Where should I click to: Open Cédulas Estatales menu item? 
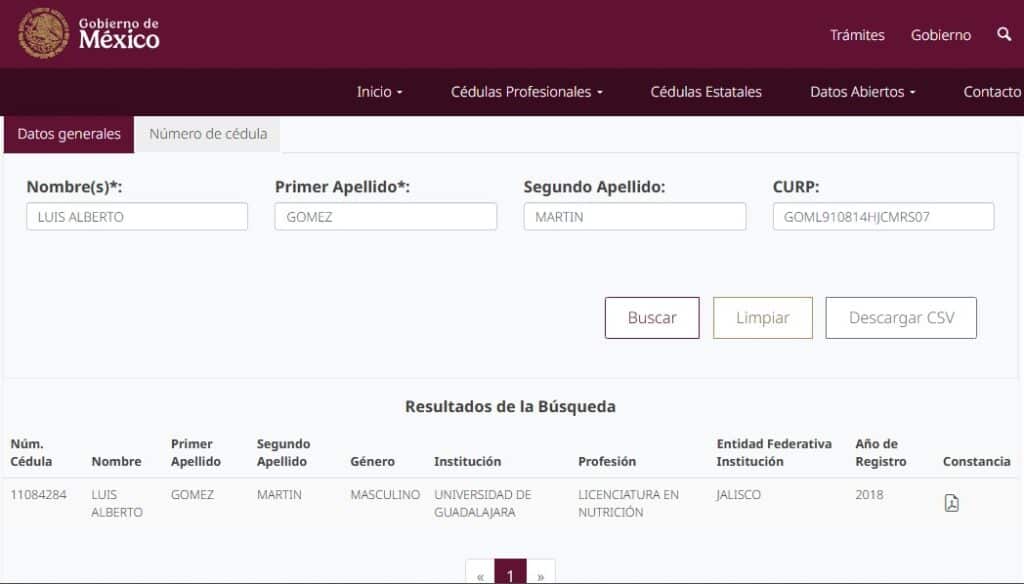(x=706, y=92)
